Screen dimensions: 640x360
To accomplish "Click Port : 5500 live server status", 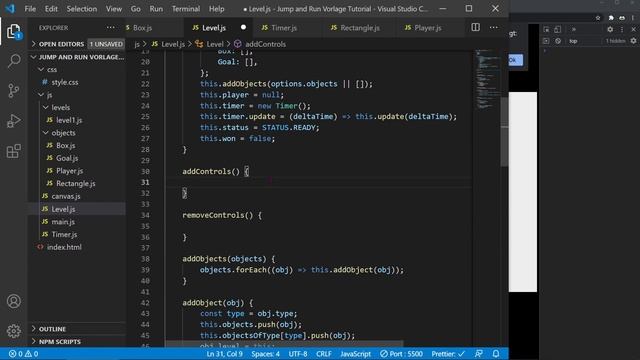I will (x=401, y=354).
